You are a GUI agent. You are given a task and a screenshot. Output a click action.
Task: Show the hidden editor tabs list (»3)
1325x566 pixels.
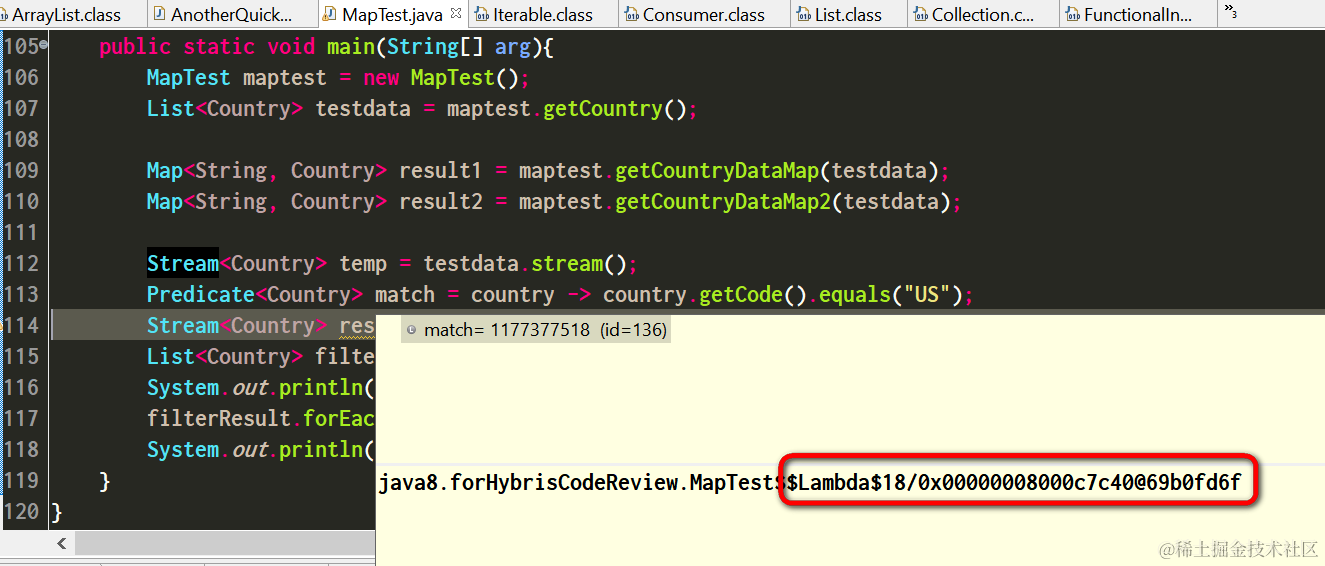pos(1231,12)
